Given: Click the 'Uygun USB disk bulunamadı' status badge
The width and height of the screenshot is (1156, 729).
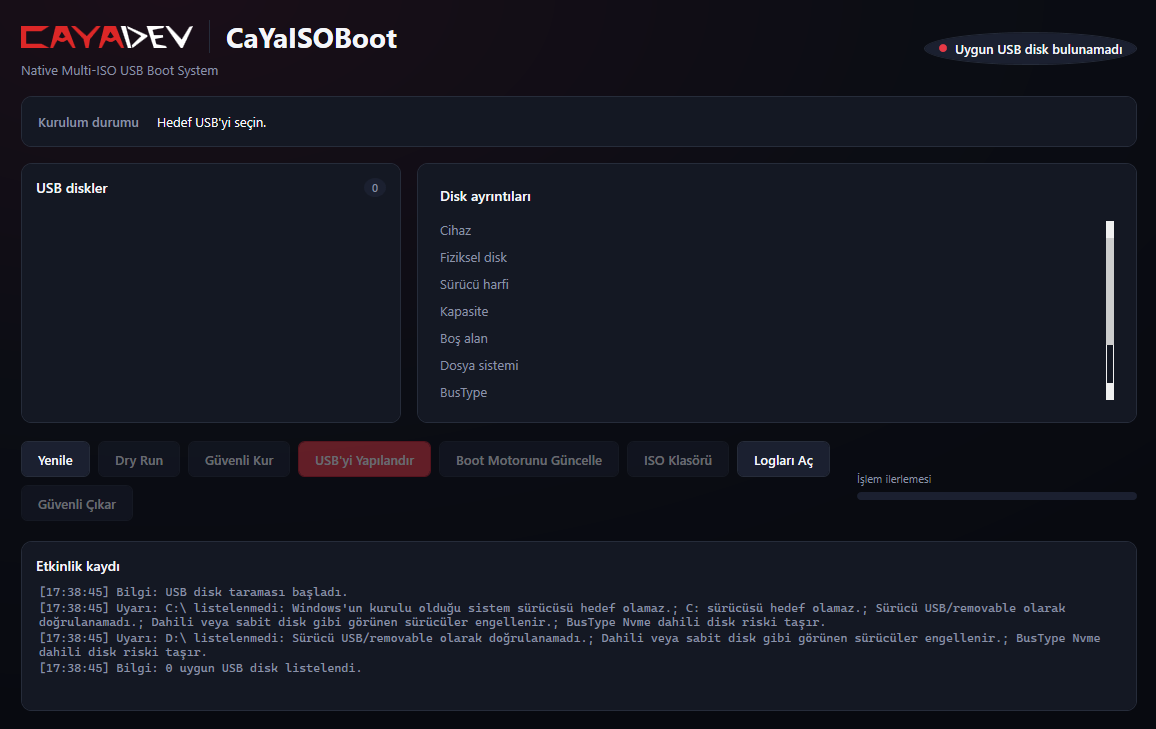Looking at the screenshot, I should click(1030, 49).
